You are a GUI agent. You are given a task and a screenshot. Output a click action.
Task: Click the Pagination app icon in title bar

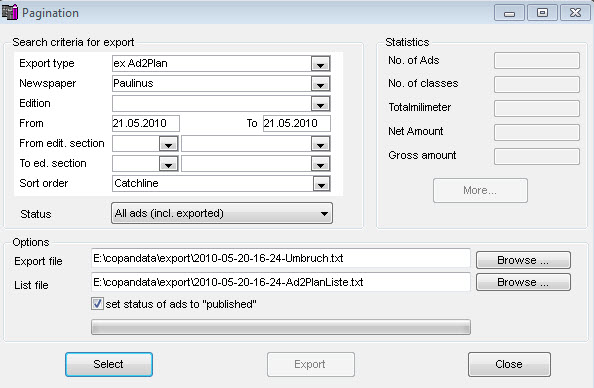click(10, 12)
